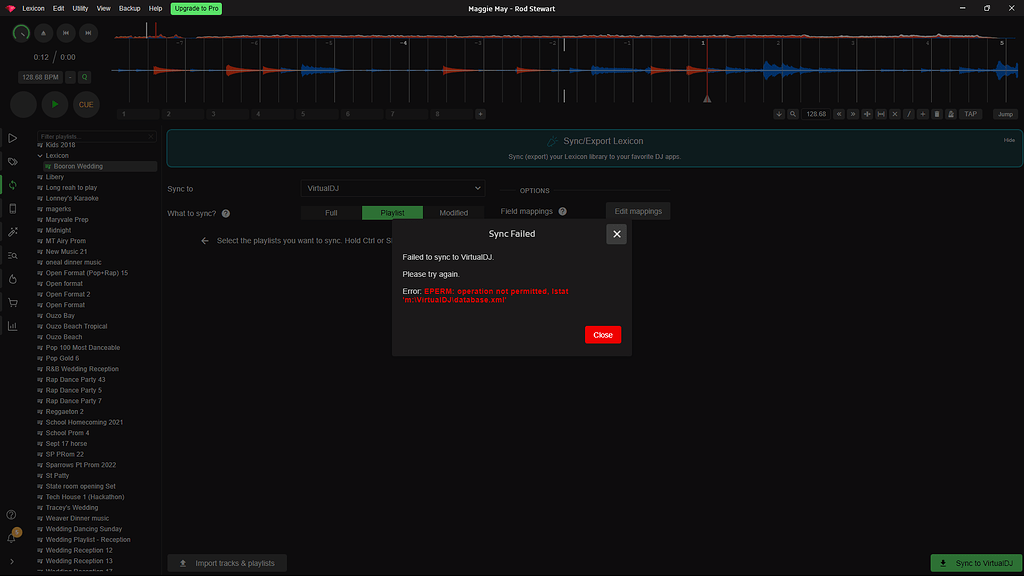The width and height of the screenshot is (1024, 576).
Task: Open the Sync sidebar icon
Action: click(x=12, y=185)
